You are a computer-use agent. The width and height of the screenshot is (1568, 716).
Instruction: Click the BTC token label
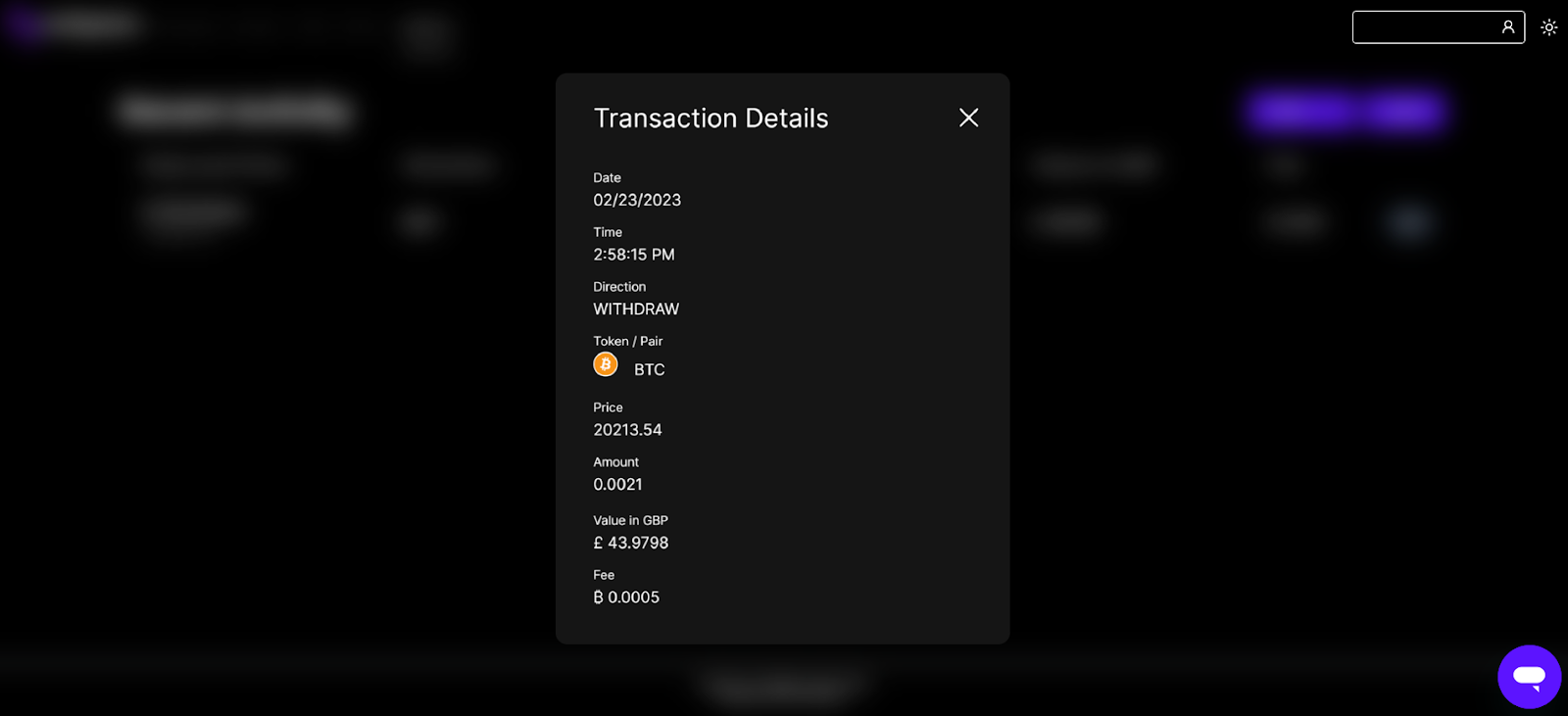tap(650, 369)
